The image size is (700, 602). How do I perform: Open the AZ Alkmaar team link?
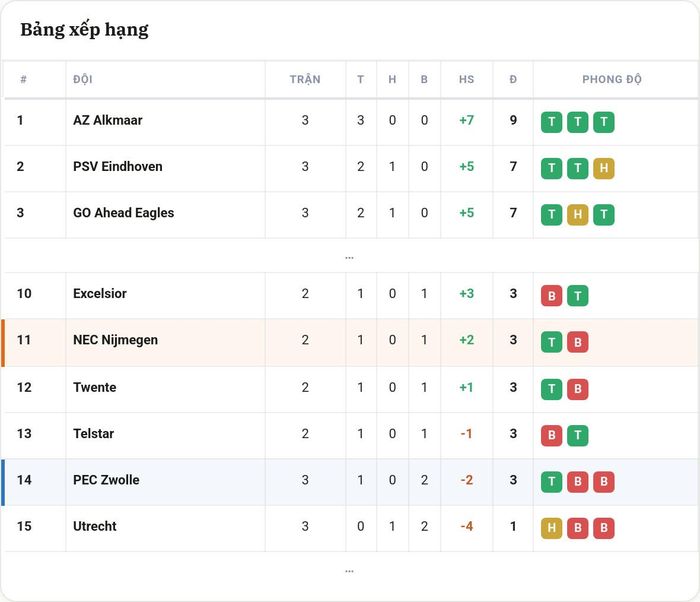tap(108, 120)
